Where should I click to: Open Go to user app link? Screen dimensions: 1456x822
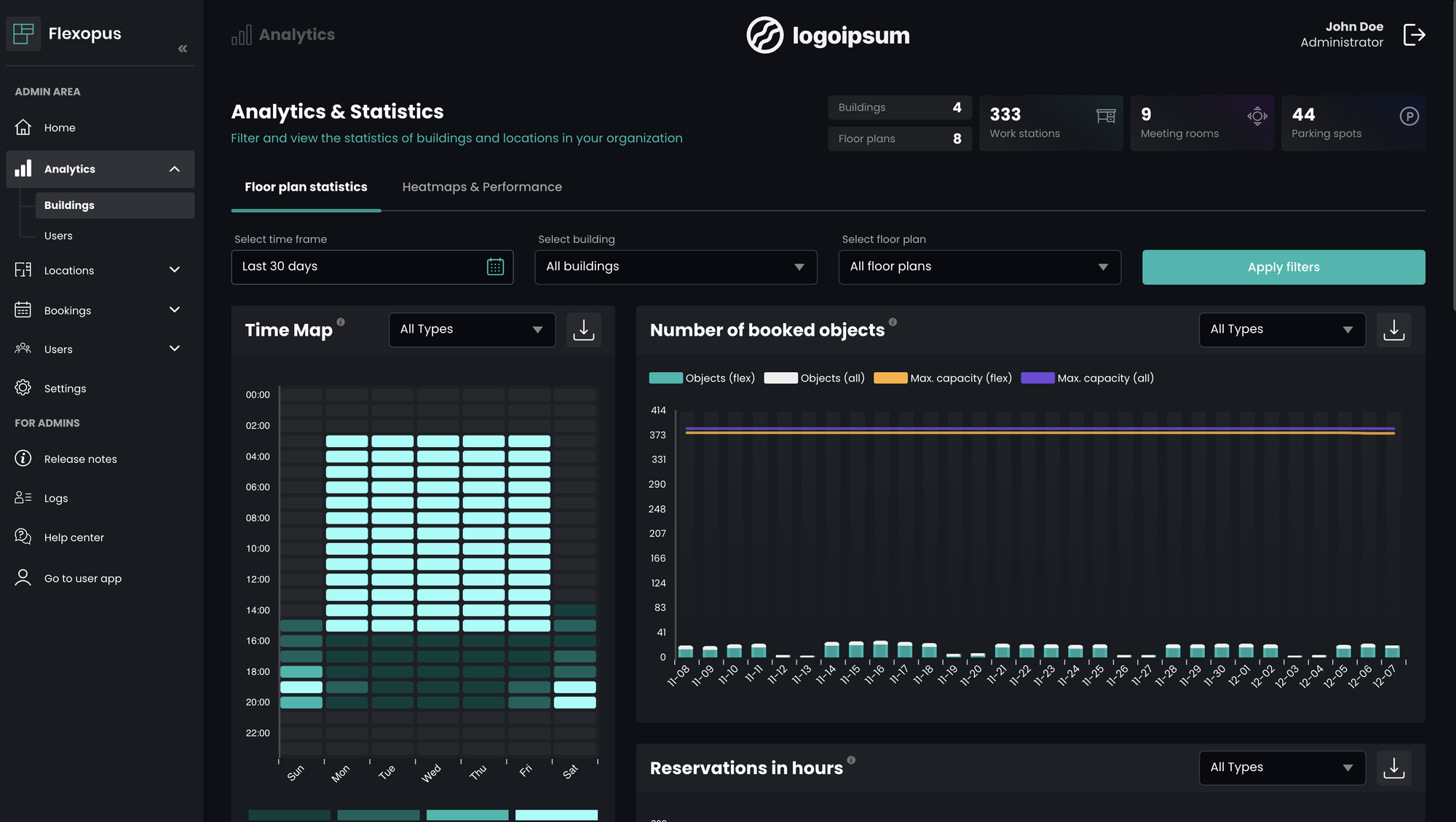(82, 579)
